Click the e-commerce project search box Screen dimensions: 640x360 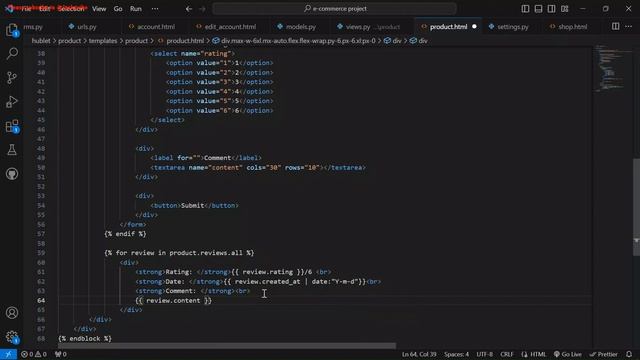click(334, 9)
